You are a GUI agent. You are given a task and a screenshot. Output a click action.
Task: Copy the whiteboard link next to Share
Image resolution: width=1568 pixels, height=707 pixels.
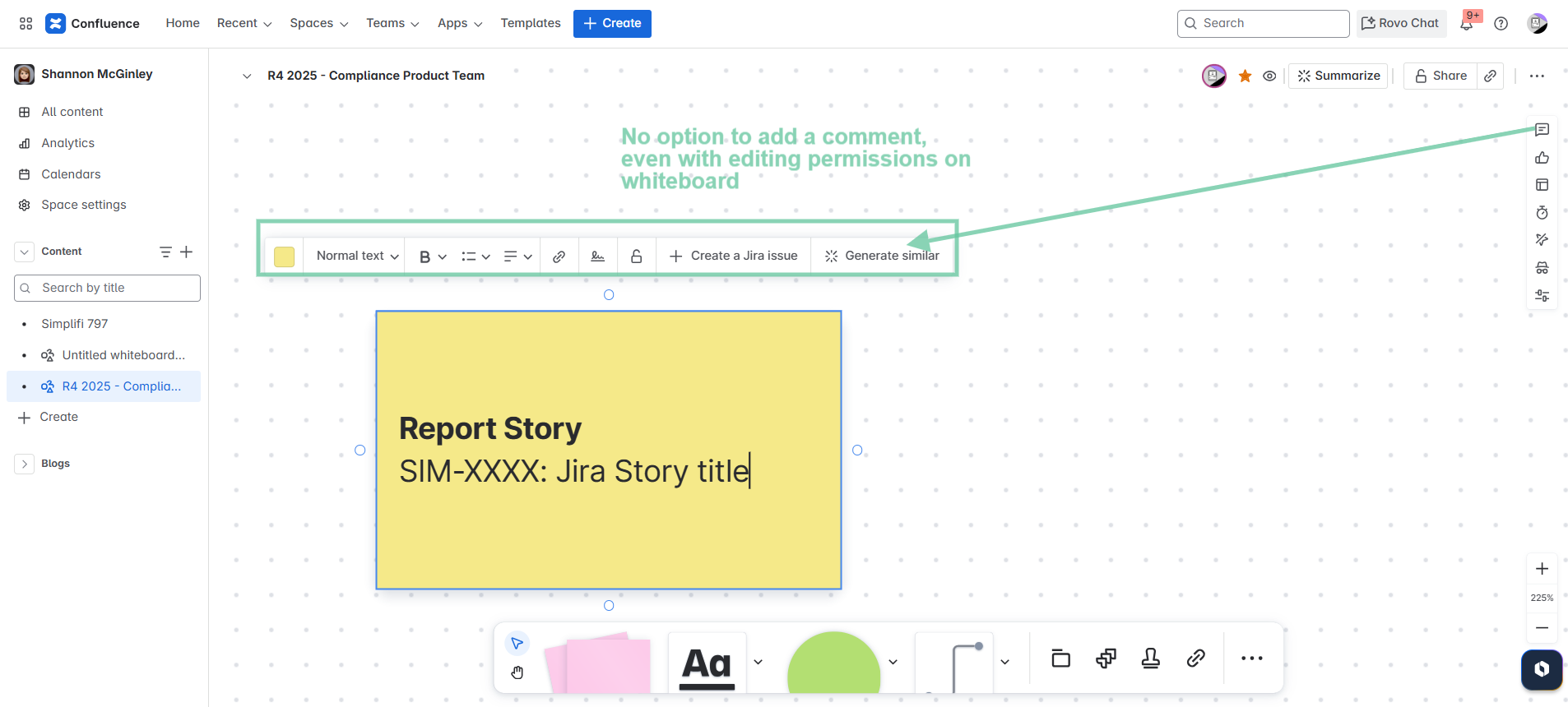[1490, 76]
